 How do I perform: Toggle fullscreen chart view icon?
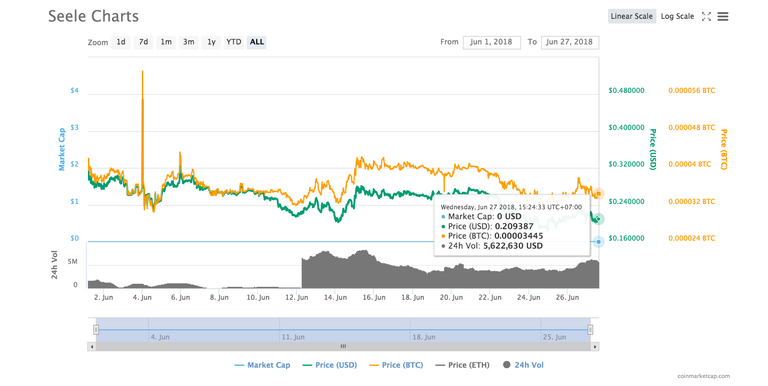coord(706,17)
